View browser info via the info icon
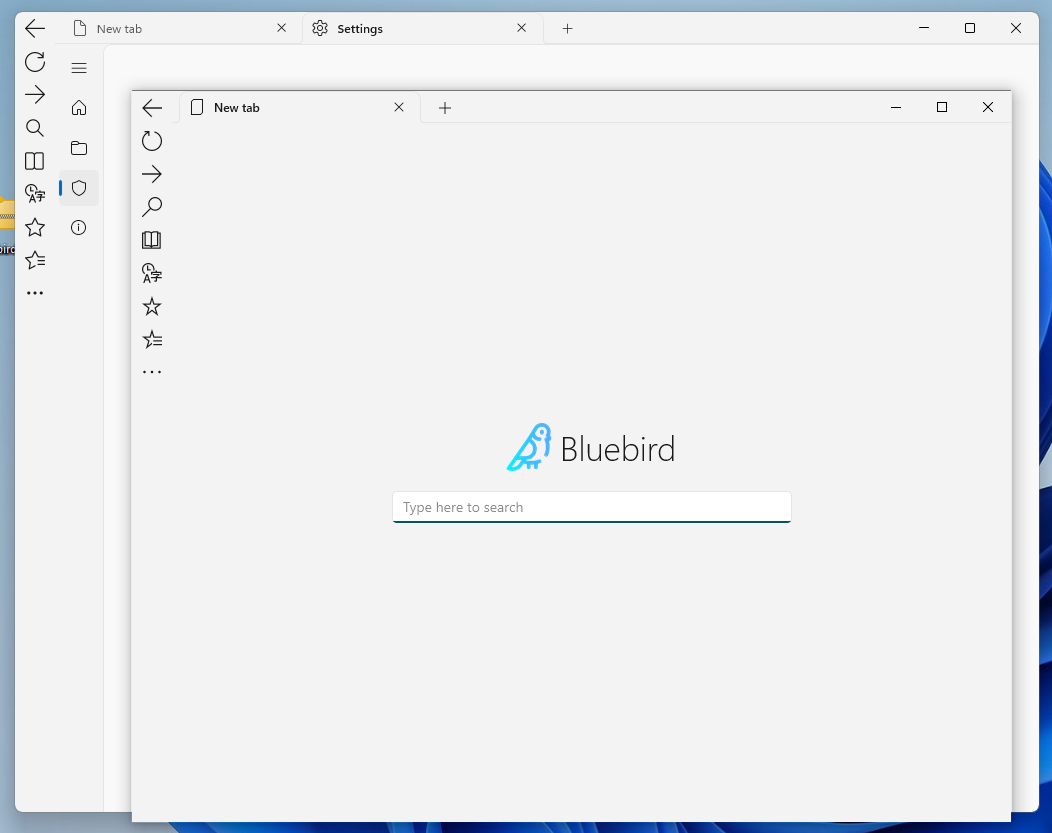The height and width of the screenshot is (833, 1052). pos(78,227)
